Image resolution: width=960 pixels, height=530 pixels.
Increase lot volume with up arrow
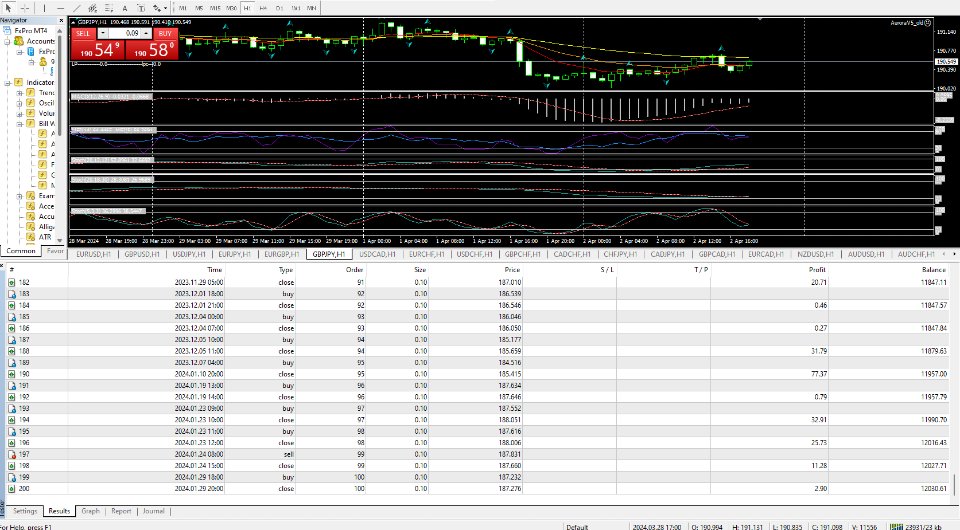coord(146,34)
